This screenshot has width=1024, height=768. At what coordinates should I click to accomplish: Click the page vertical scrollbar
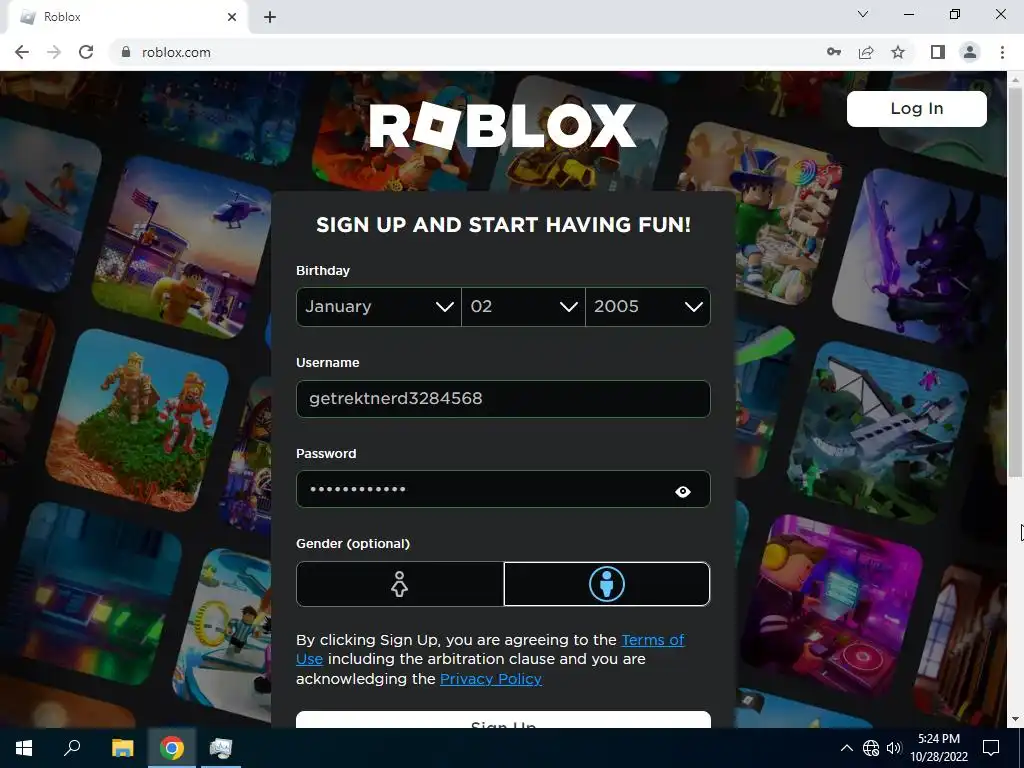1015,281
